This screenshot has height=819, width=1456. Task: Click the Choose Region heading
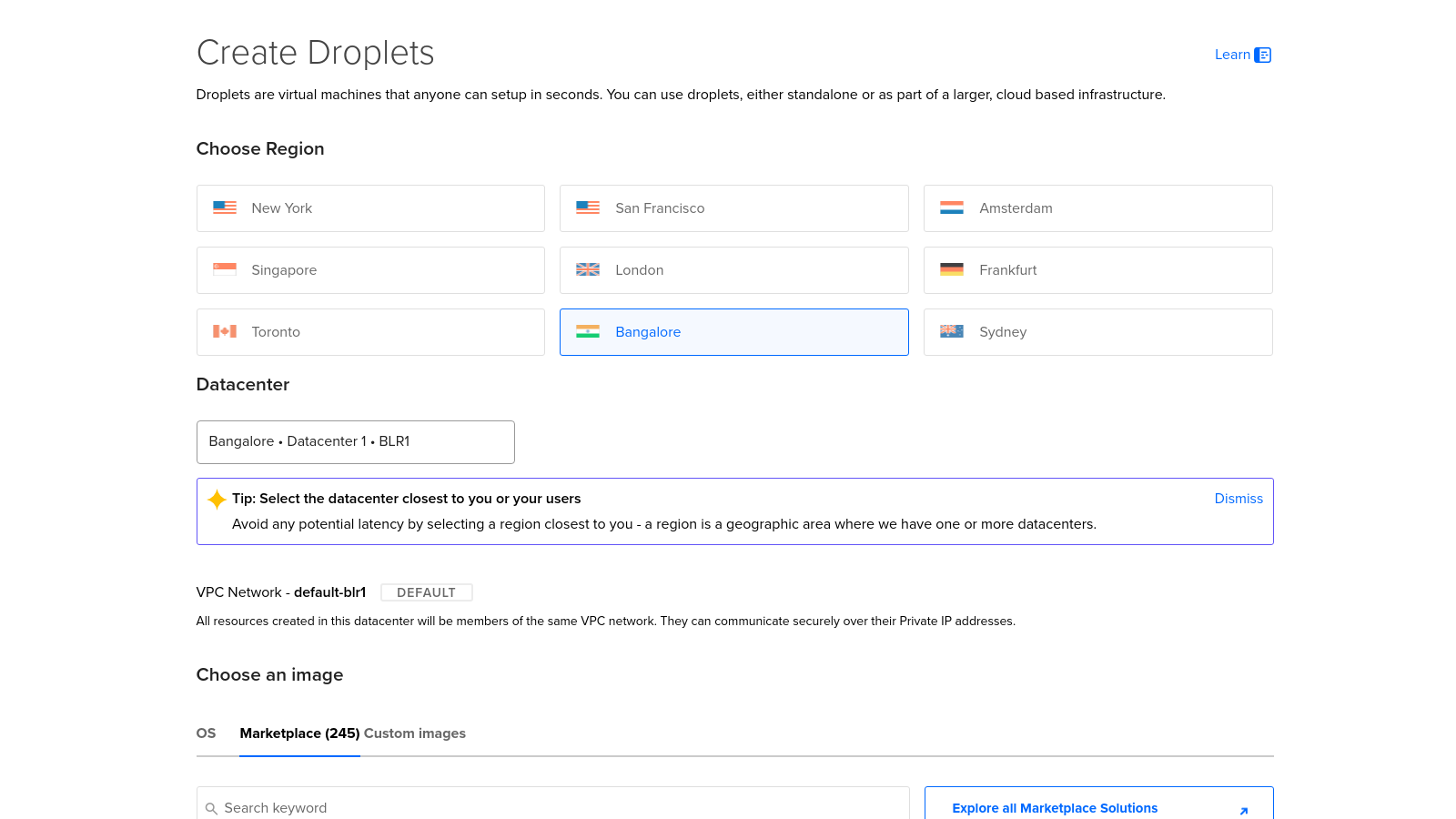[x=260, y=149]
